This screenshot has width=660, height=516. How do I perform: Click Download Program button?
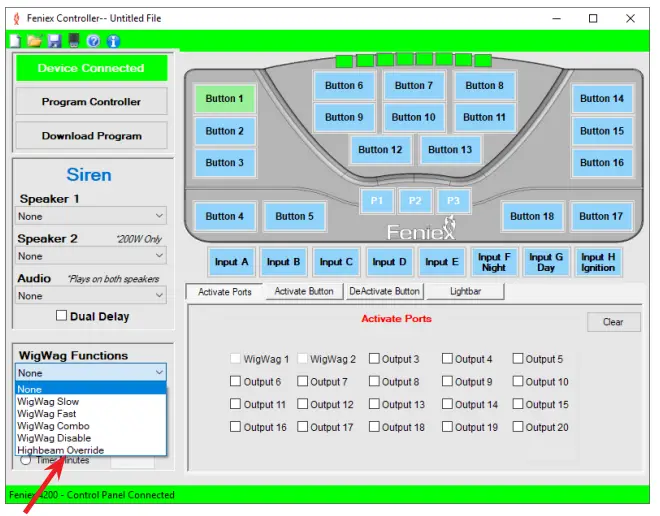[91, 136]
